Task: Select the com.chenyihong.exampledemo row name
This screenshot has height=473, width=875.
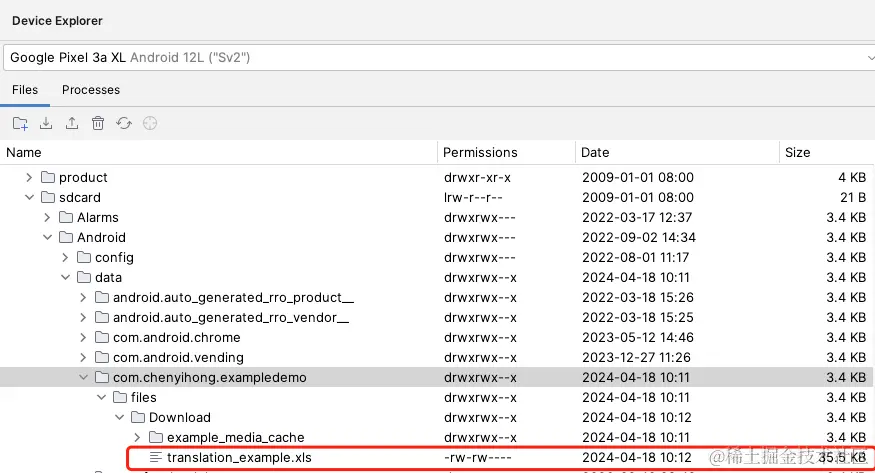Action: [x=210, y=378]
